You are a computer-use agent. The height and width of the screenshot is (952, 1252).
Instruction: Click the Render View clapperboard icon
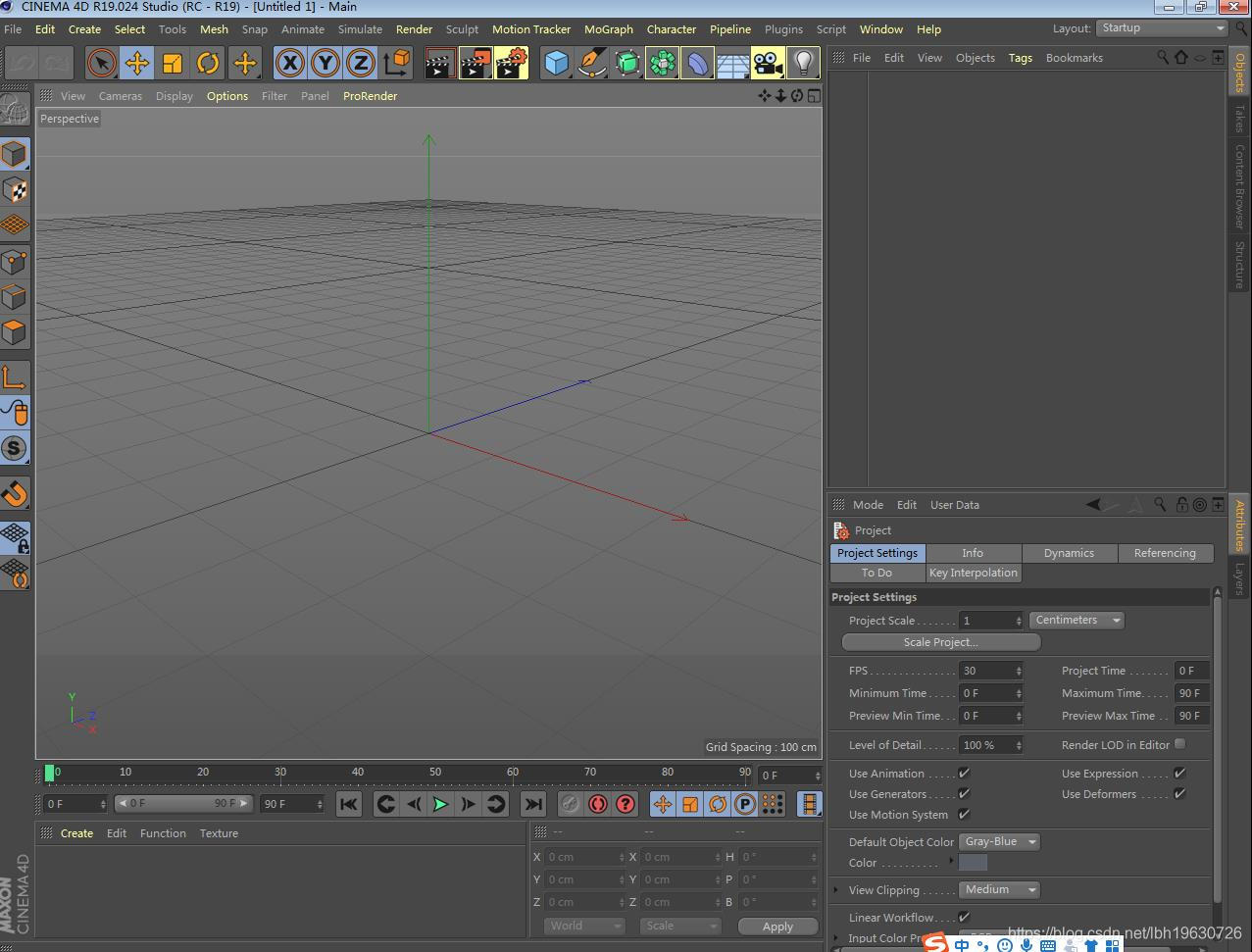439,64
